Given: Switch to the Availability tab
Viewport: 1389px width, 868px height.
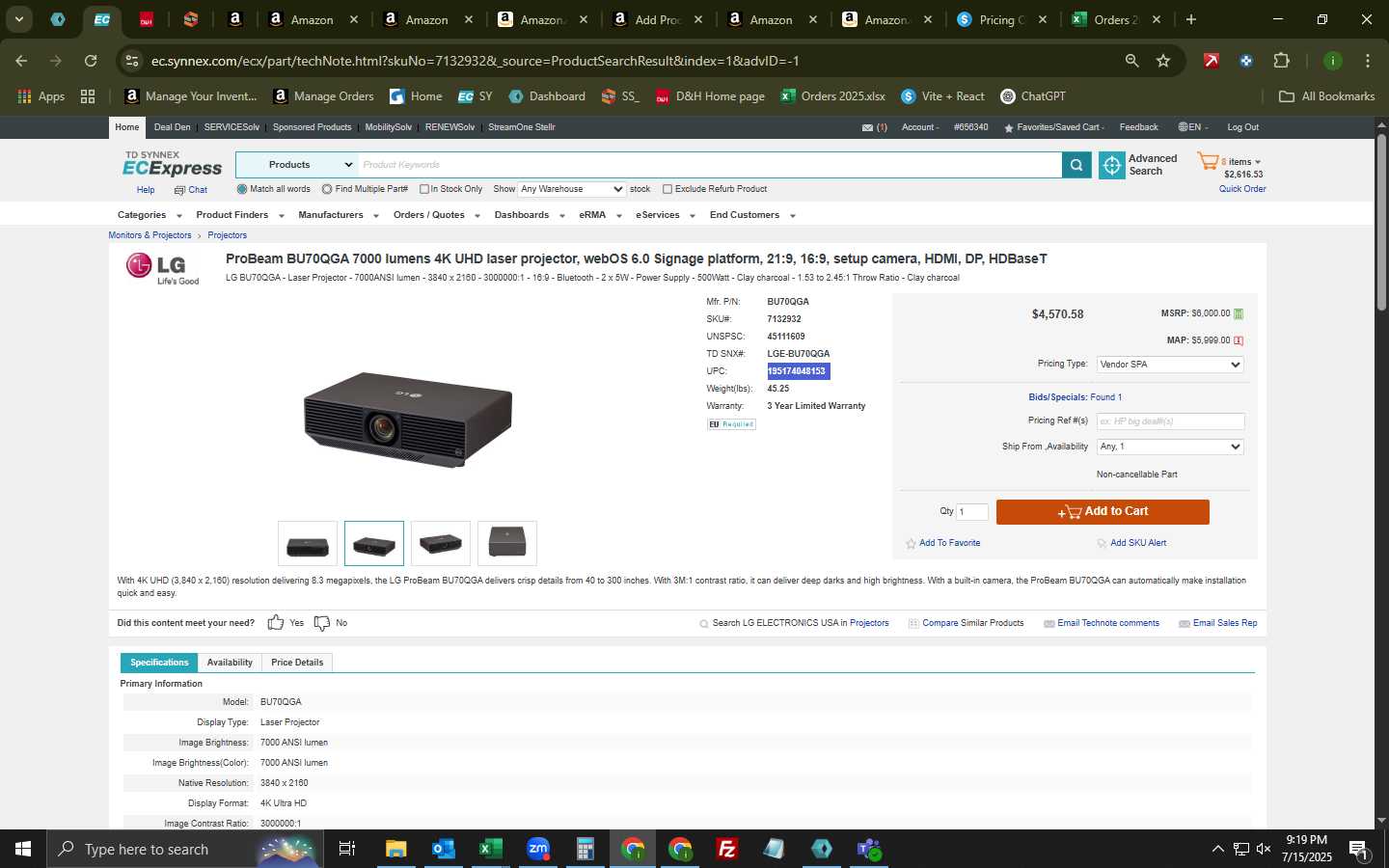Looking at the screenshot, I should click(230, 663).
